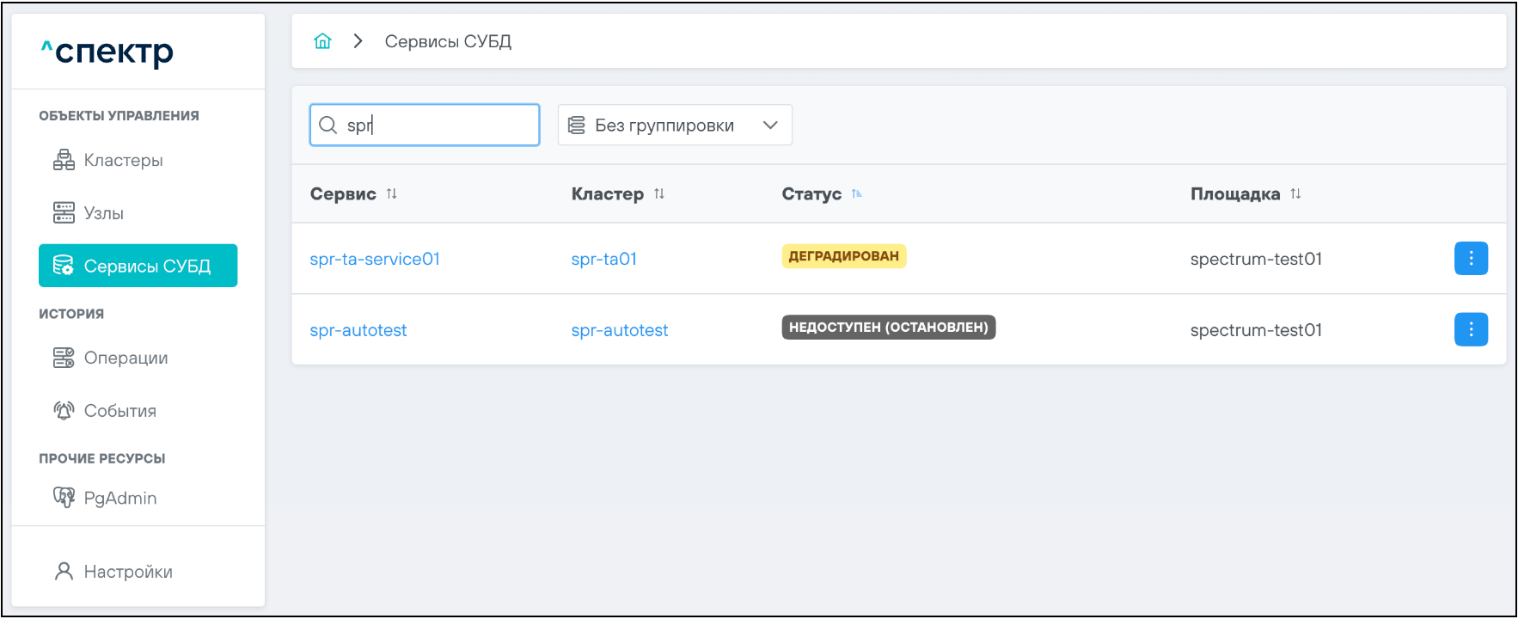Viewport: 1518px width, 619px height.
Task: Sort by Площадка column sort icon
Action: point(1295,194)
